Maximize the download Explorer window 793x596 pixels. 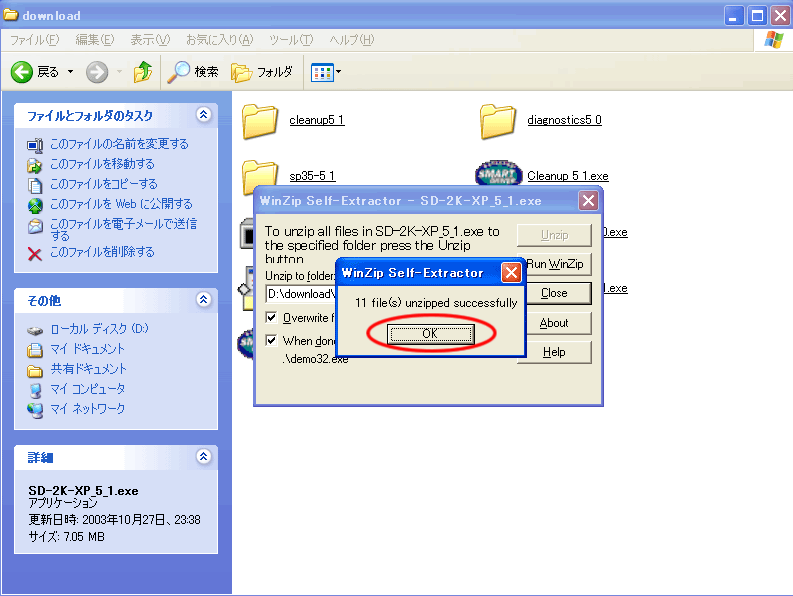(x=757, y=16)
